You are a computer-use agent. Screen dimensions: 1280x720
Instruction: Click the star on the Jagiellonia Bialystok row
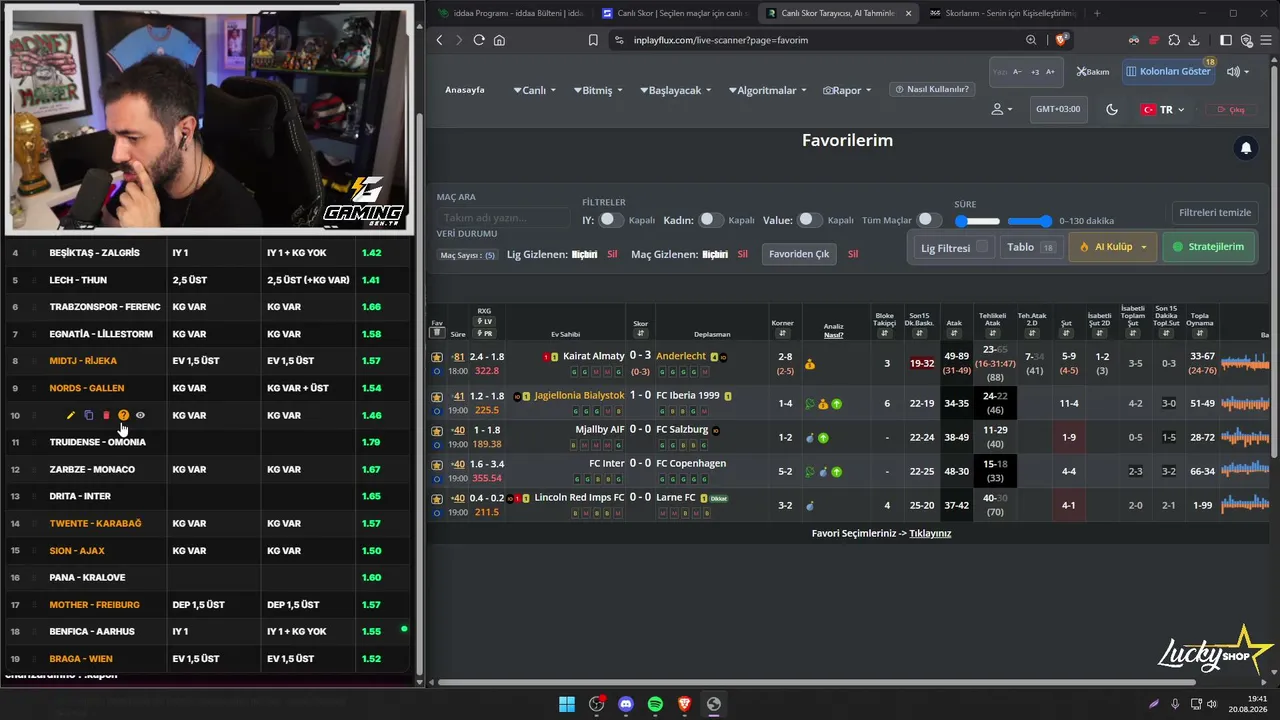(x=437, y=396)
